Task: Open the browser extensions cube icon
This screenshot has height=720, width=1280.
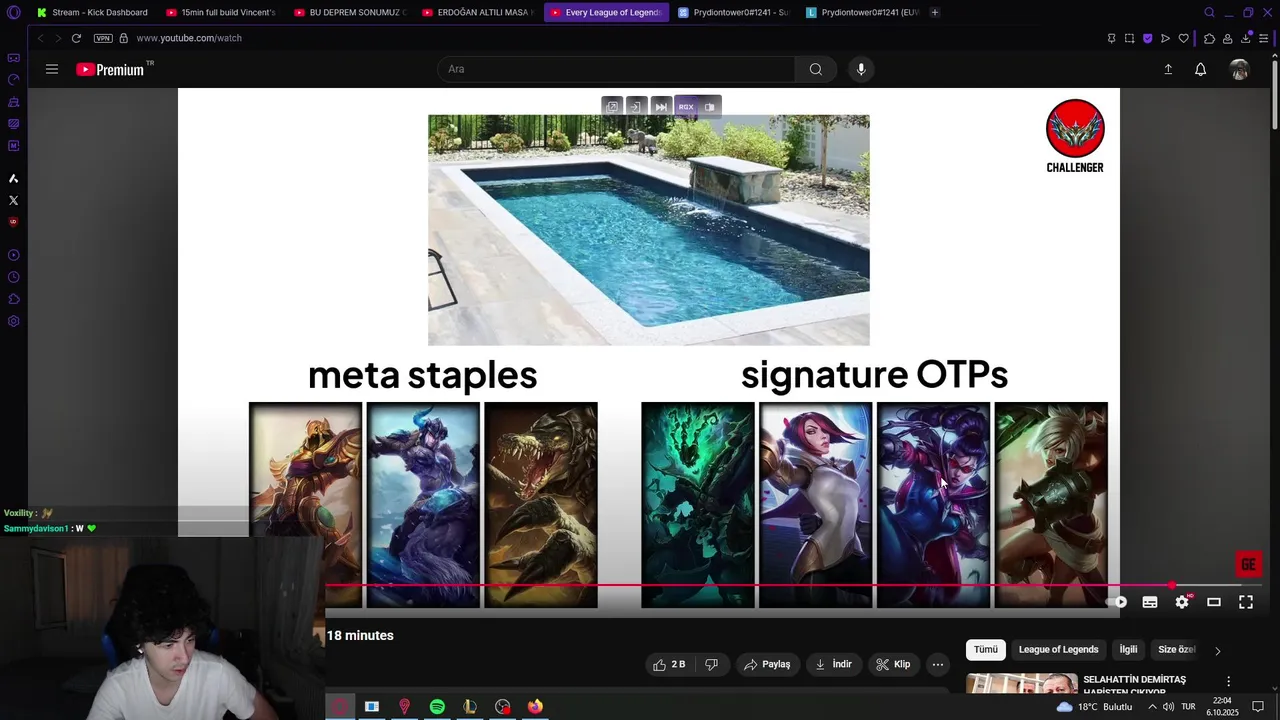Action: point(1209,38)
